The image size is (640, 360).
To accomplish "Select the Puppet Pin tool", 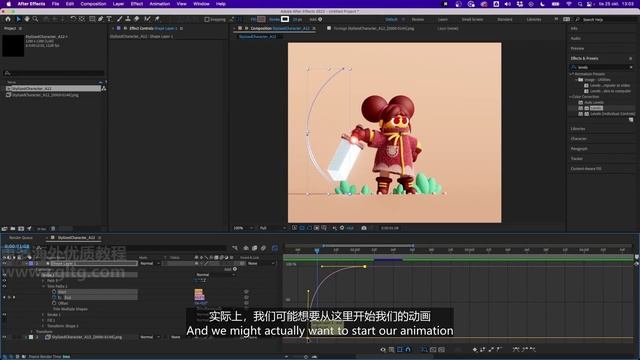I will pyautogui.click(x=157, y=19).
